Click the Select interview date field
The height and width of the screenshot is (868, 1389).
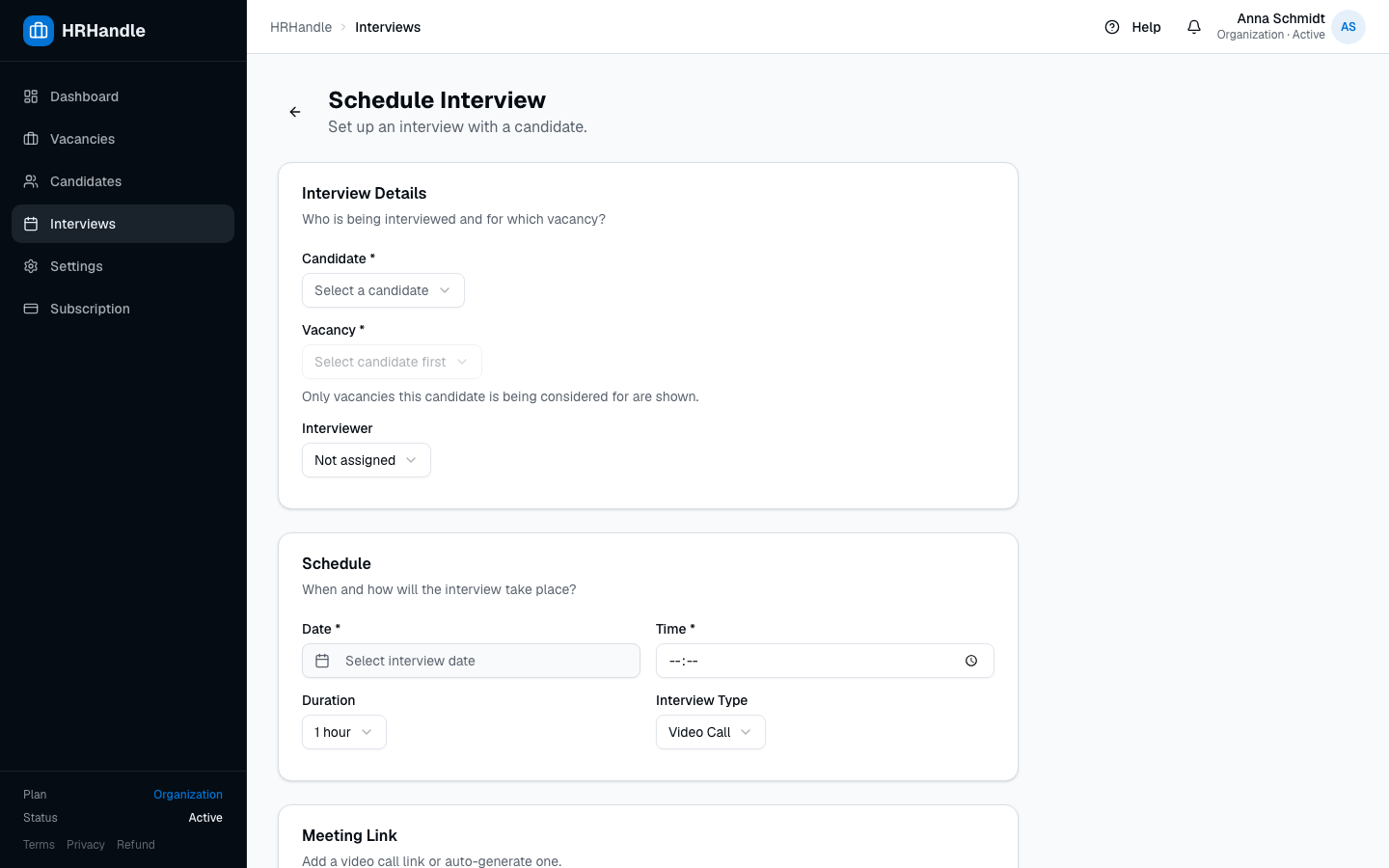[x=471, y=661]
